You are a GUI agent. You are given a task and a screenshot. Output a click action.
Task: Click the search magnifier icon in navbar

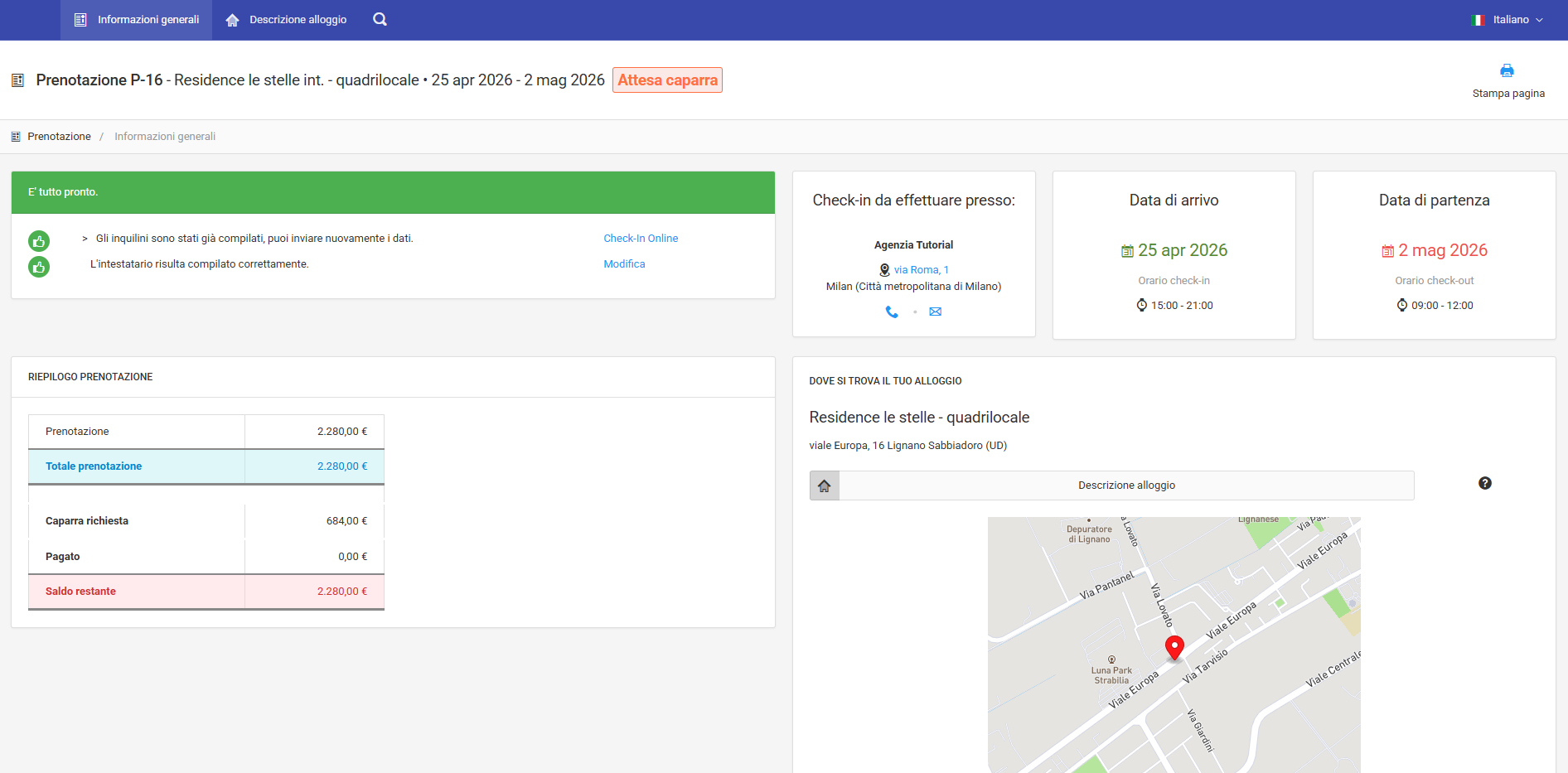[x=380, y=20]
